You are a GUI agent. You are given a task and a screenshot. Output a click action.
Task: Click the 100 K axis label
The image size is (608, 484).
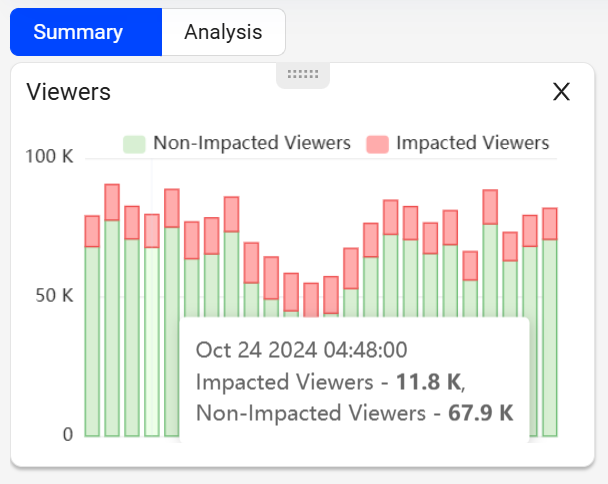coord(49,157)
